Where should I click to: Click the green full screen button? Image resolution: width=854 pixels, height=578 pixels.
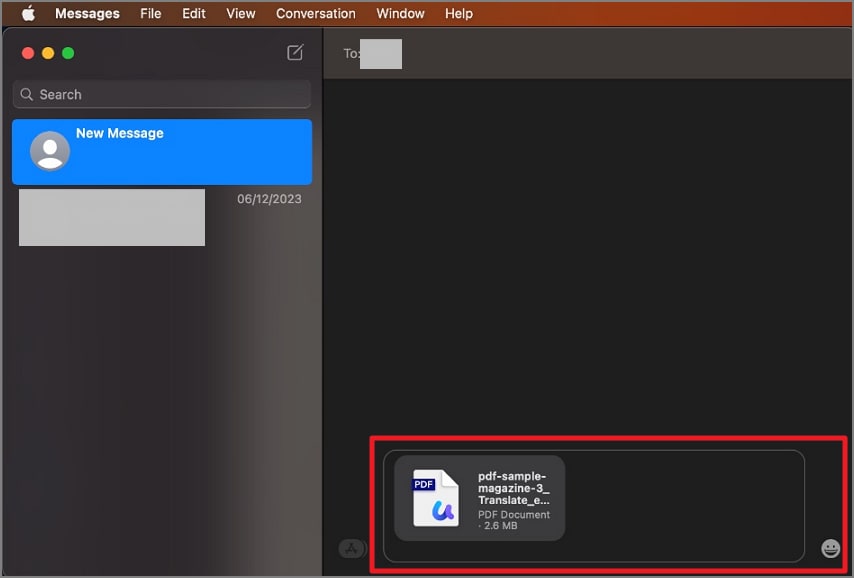pos(68,53)
